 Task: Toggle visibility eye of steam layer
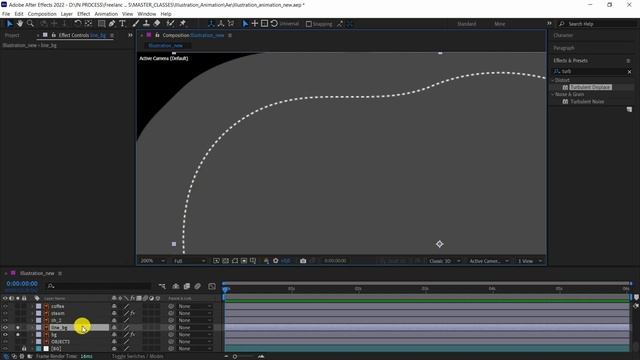click(x=5, y=313)
